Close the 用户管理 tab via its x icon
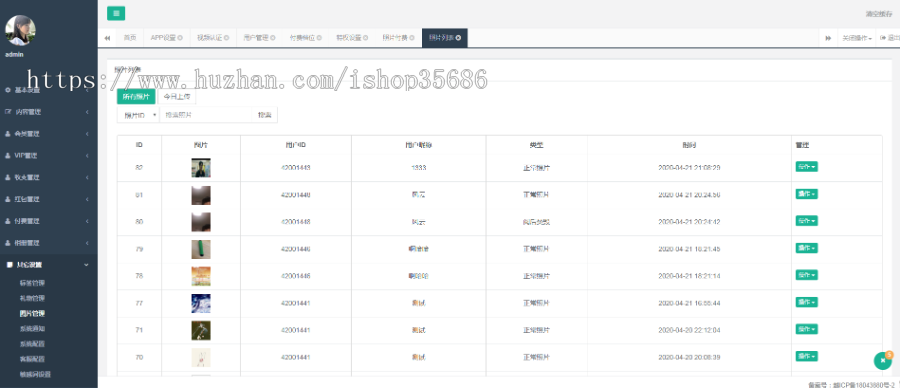The image size is (900, 388). [273, 38]
